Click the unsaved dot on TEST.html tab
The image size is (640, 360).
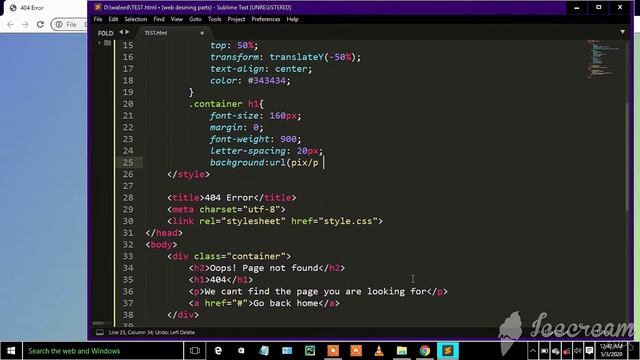click(202, 33)
